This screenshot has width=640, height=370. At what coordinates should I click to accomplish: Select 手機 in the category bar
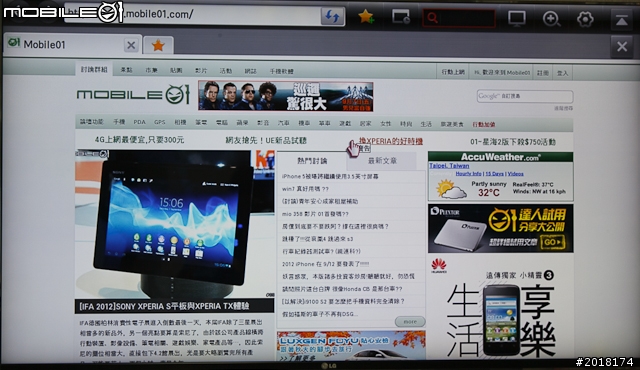tap(119, 122)
